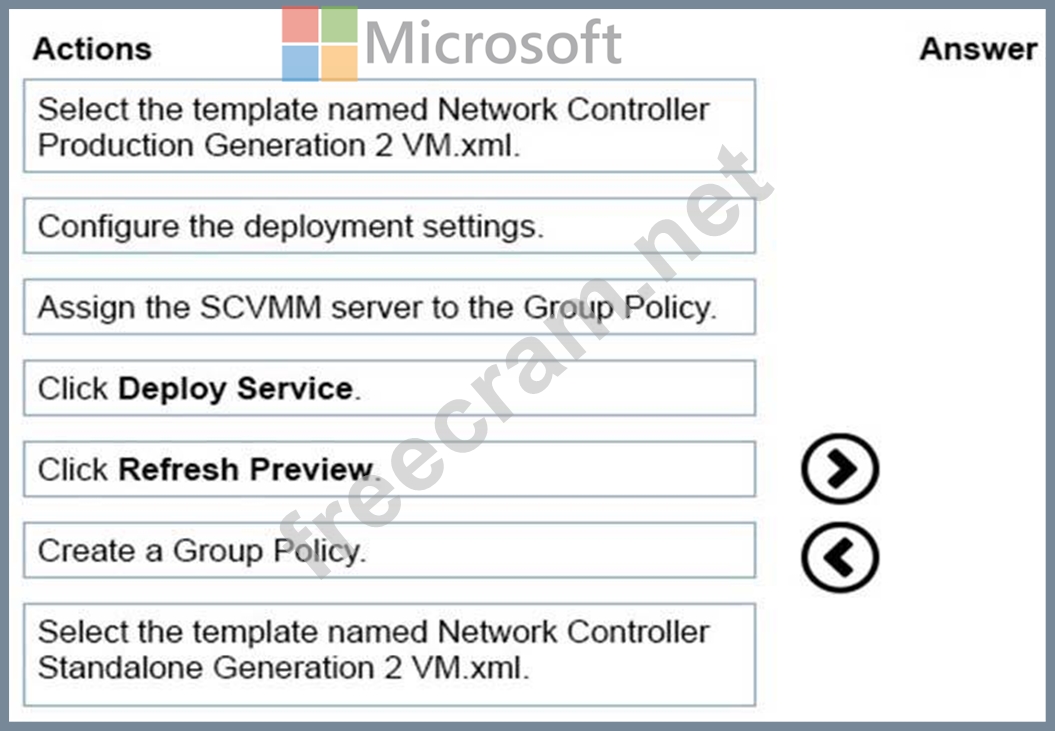Click the right arrow move button

(840, 468)
